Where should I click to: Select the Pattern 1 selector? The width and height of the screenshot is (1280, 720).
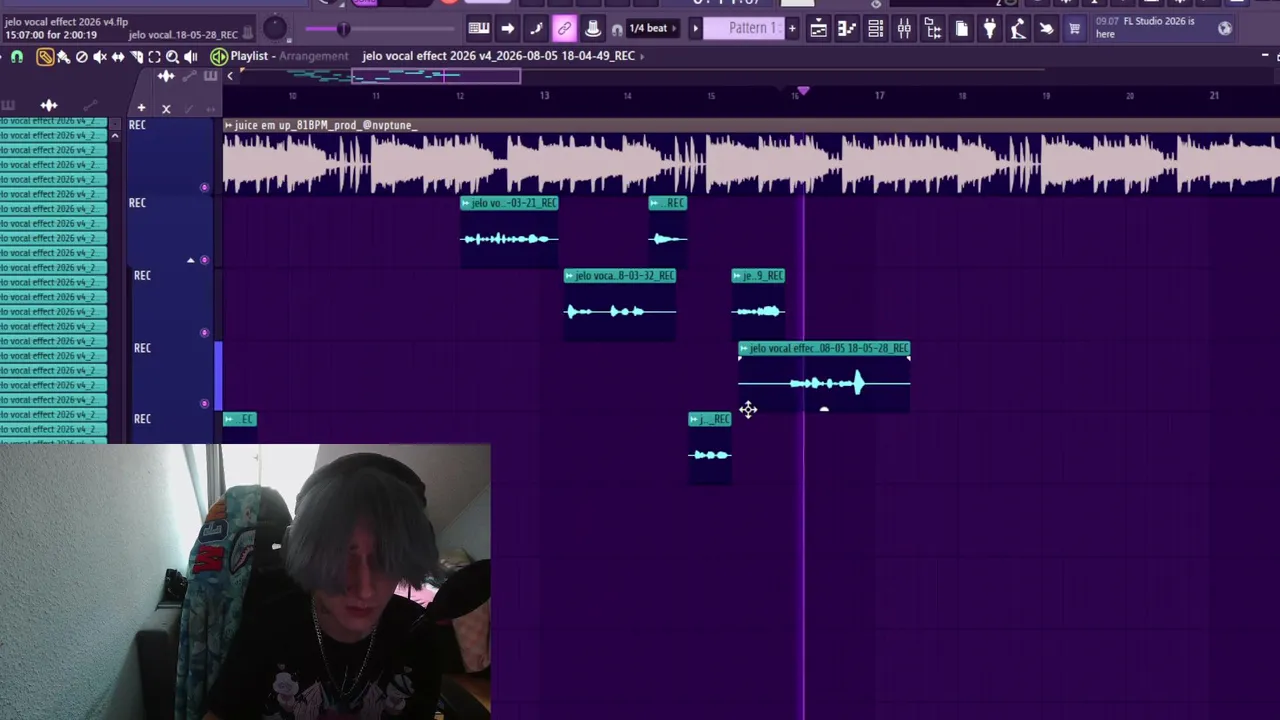744,28
